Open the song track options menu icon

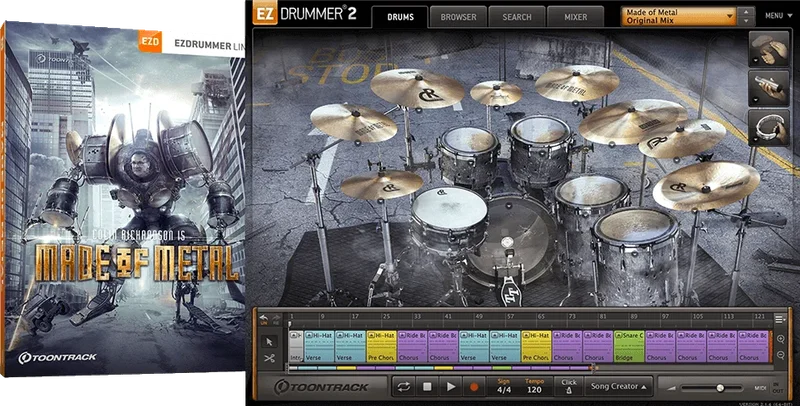[780, 319]
